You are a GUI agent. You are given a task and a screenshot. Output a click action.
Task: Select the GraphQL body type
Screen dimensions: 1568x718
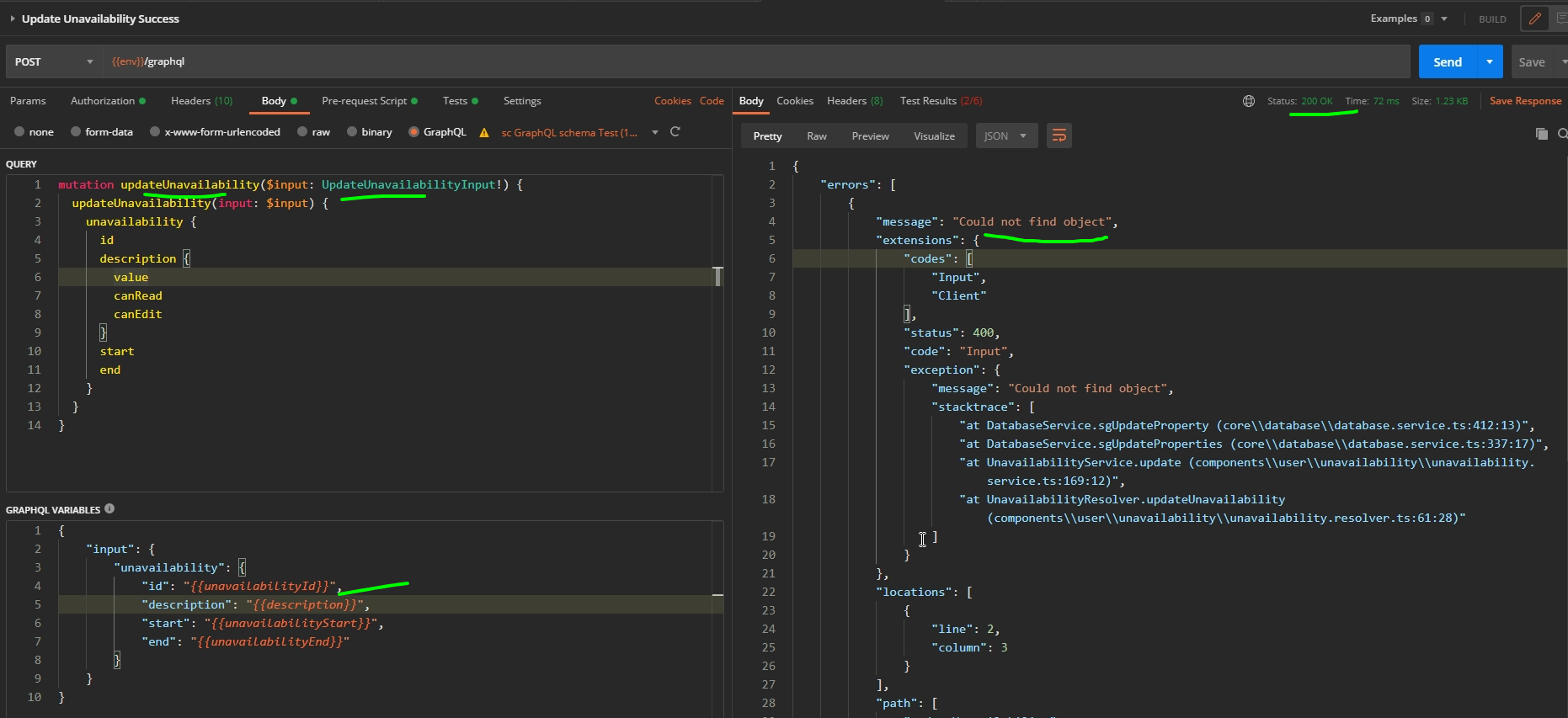pos(437,132)
